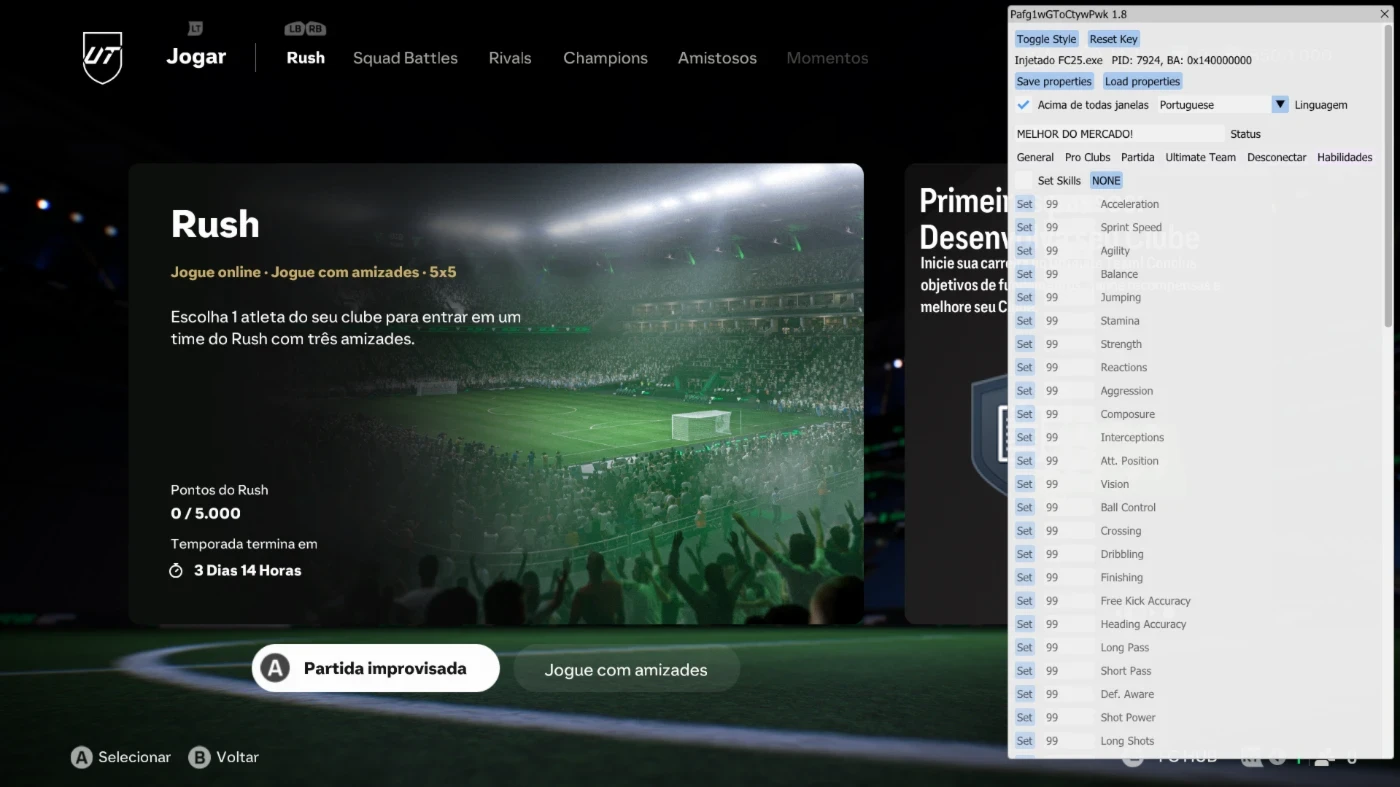Click the Save properties button
The image size is (1400, 787).
click(1054, 81)
